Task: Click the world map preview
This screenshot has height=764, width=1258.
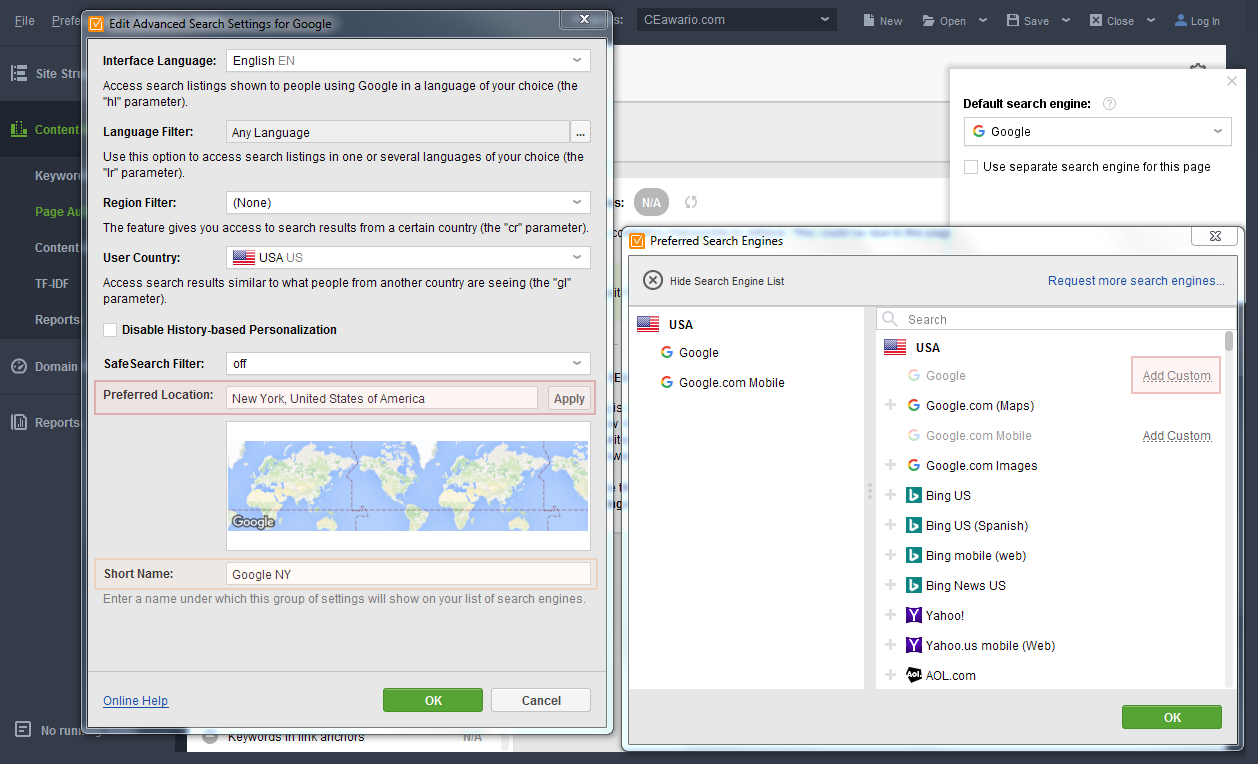Action: (x=408, y=485)
